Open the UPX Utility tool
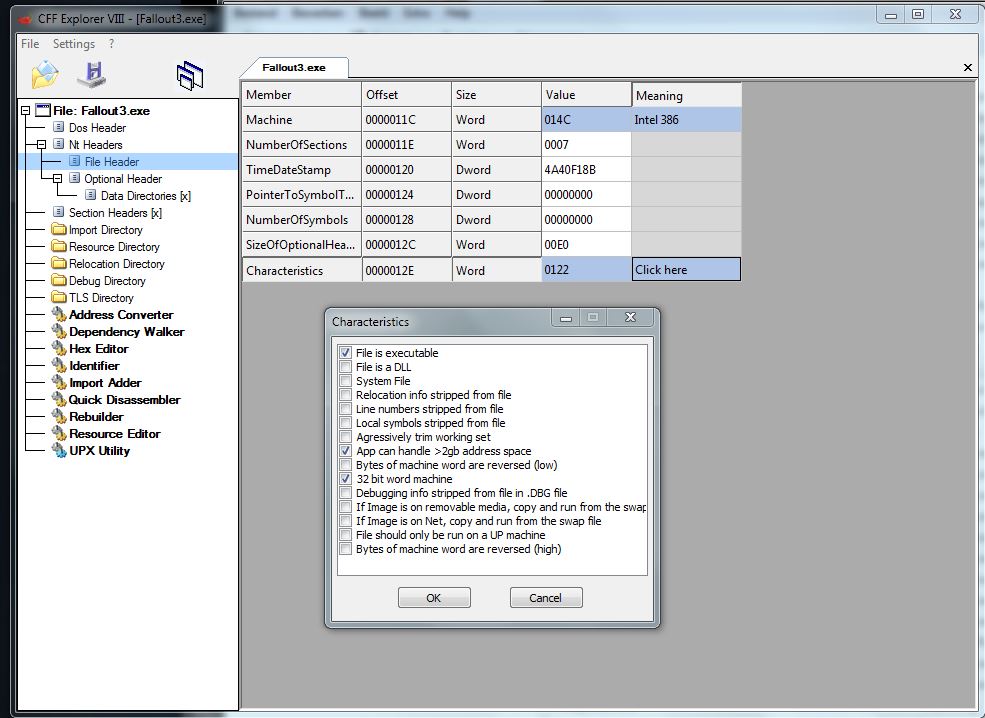Viewport: 985px width, 718px height. (x=99, y=450)
